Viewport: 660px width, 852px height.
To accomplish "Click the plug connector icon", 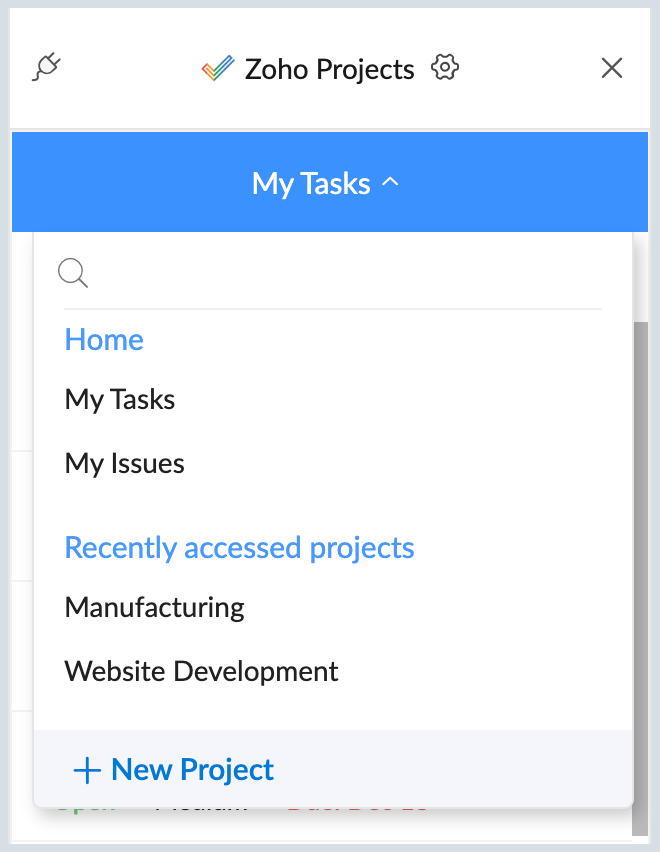I will pos(47,68).
